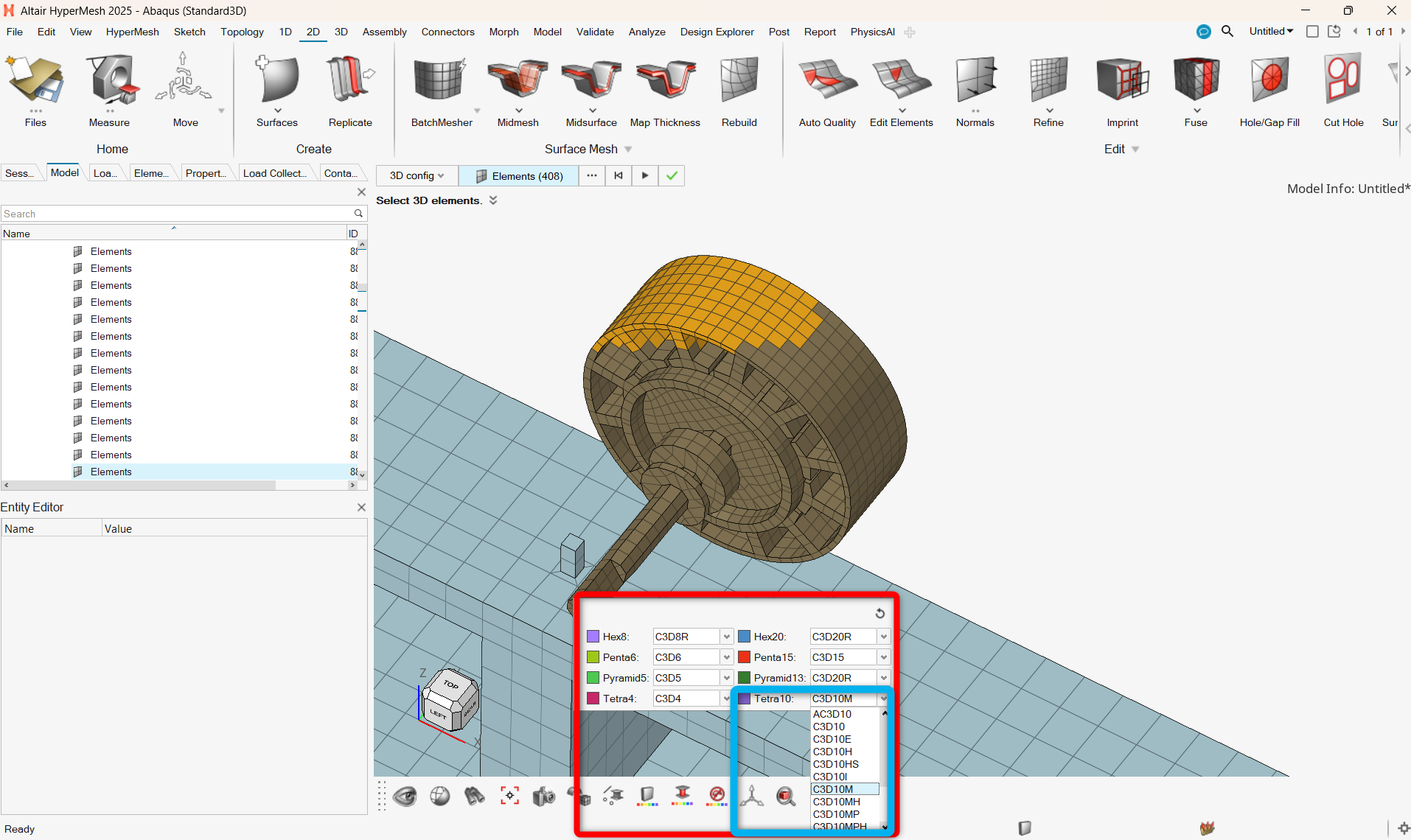Open the Normals tool

point(975,90)
